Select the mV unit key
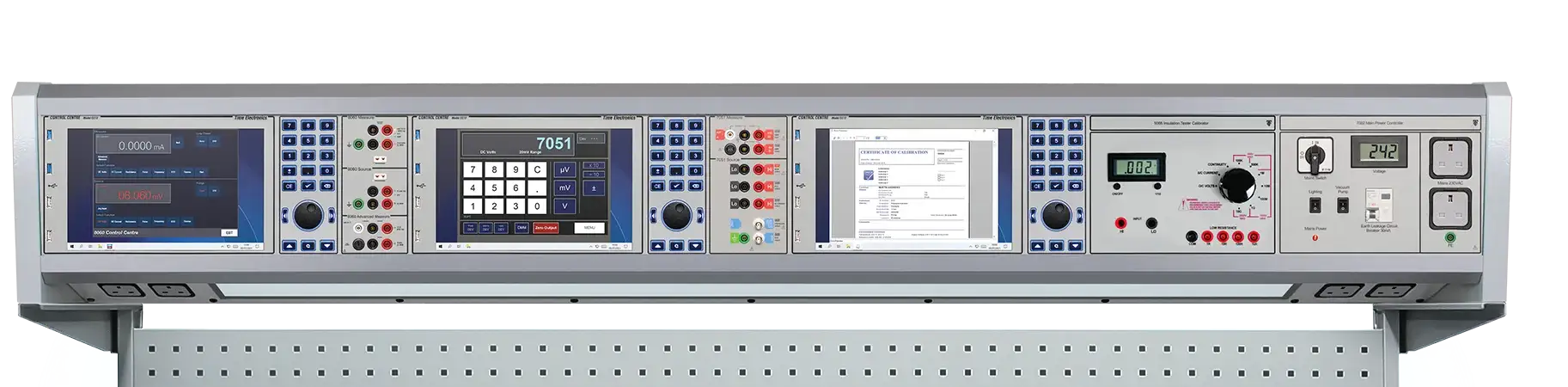Image resolution: width=1568 pixels, height=387 pixels. (x=564, y=187)
